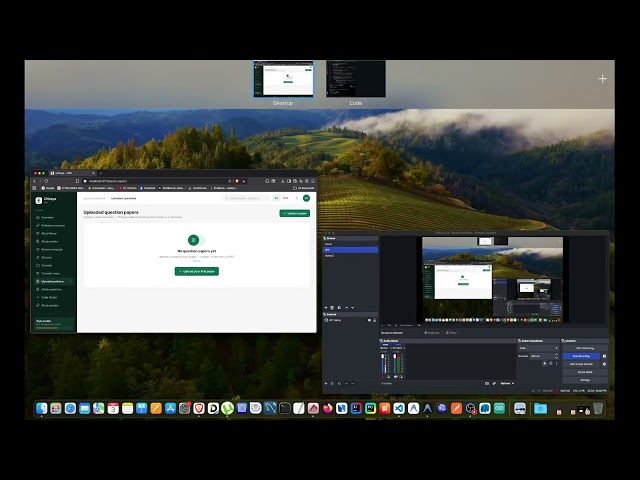Open the Google bookmark

click(48, 188)
